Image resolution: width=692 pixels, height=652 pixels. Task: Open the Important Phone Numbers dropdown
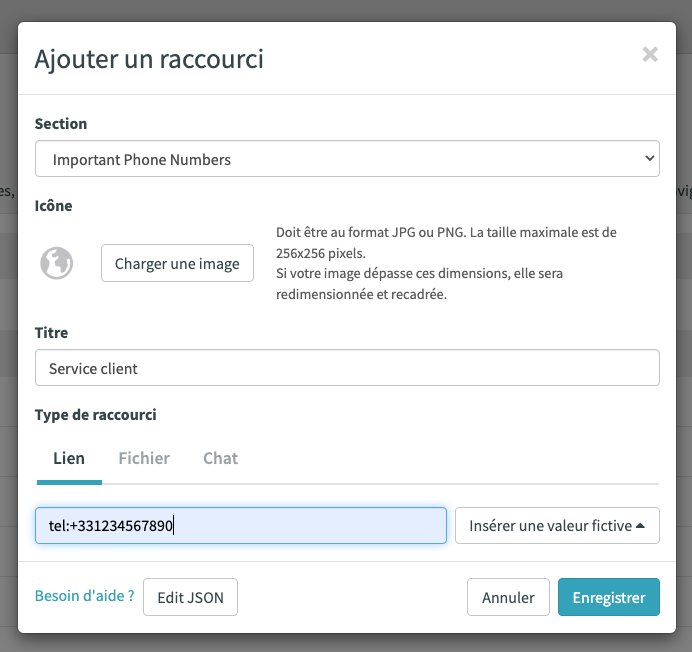(x=347, y=159)
